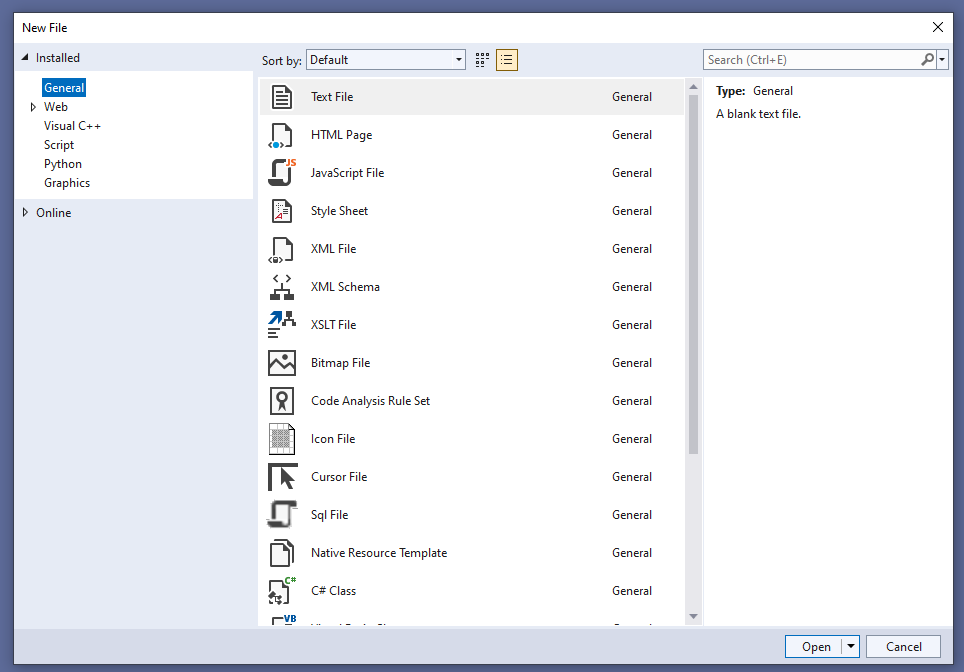
Task: Click the General type of Sql File row
Action: click(631, 515)
